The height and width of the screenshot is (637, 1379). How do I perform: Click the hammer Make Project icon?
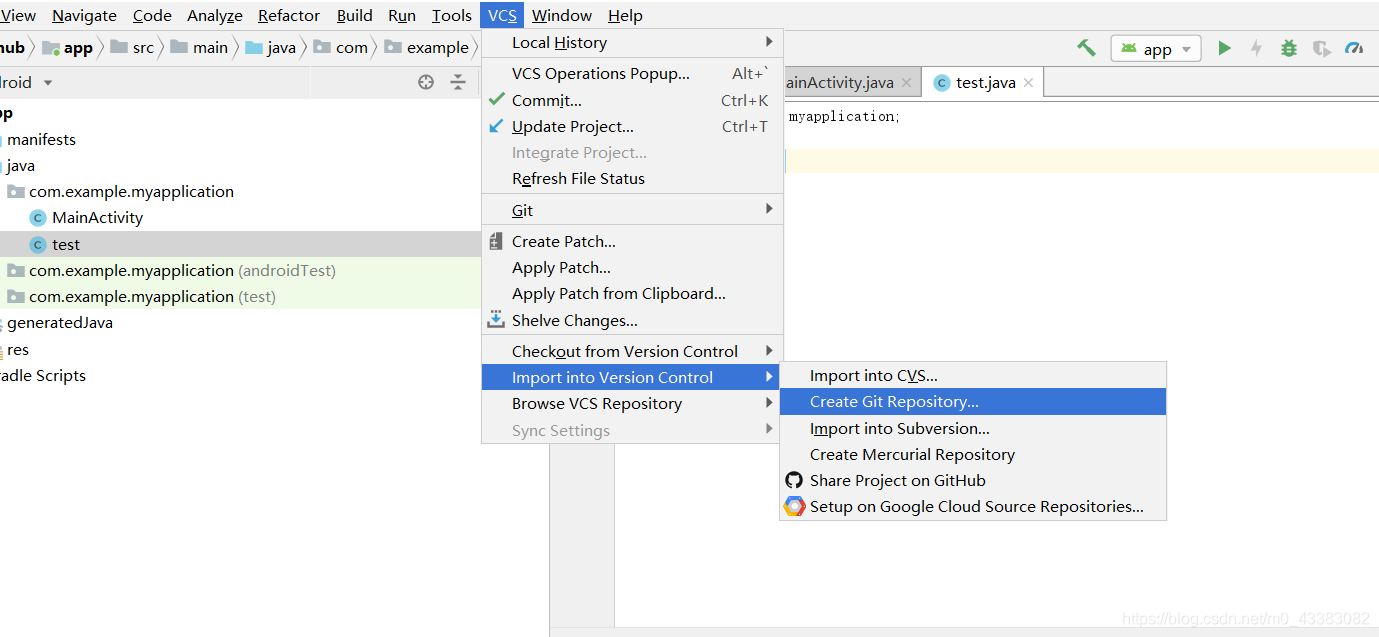(1086, 48)
